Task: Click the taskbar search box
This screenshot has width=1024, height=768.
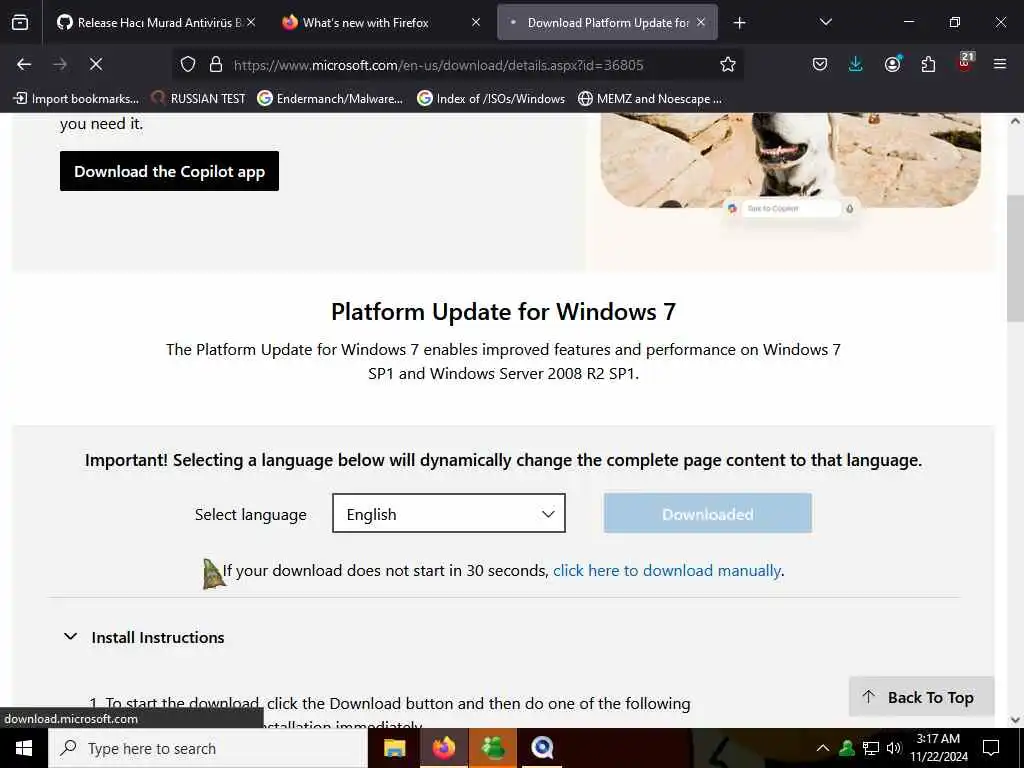Action: 208,748
